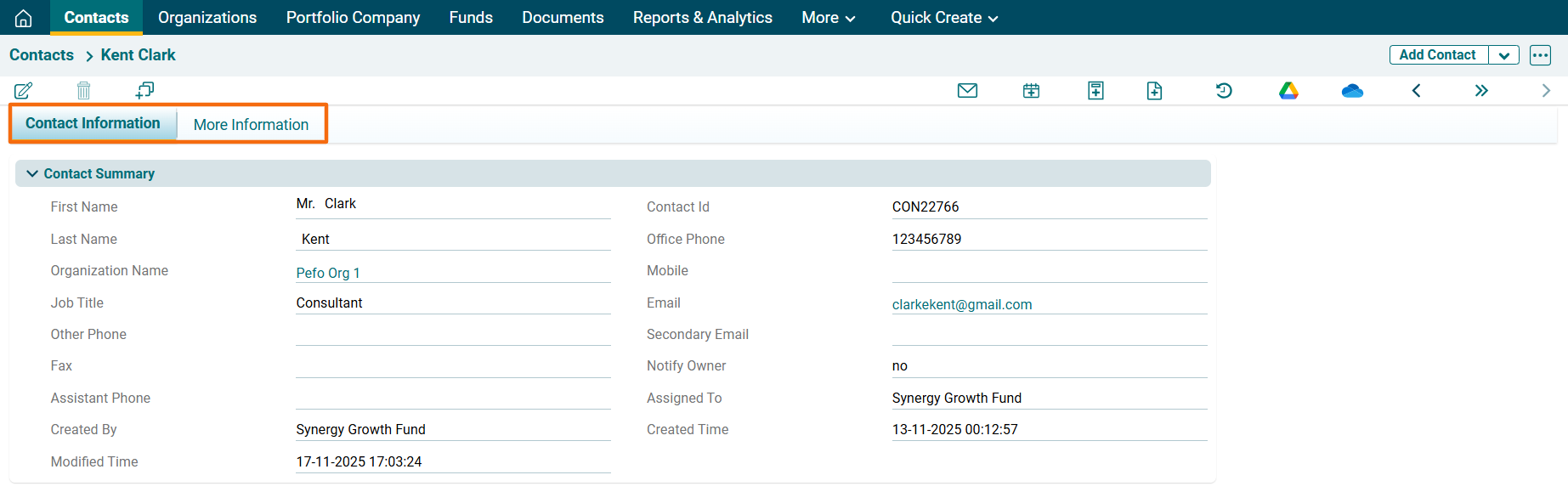Click the previous record left arrow

pyautogui.click(x=1416, y=91)
